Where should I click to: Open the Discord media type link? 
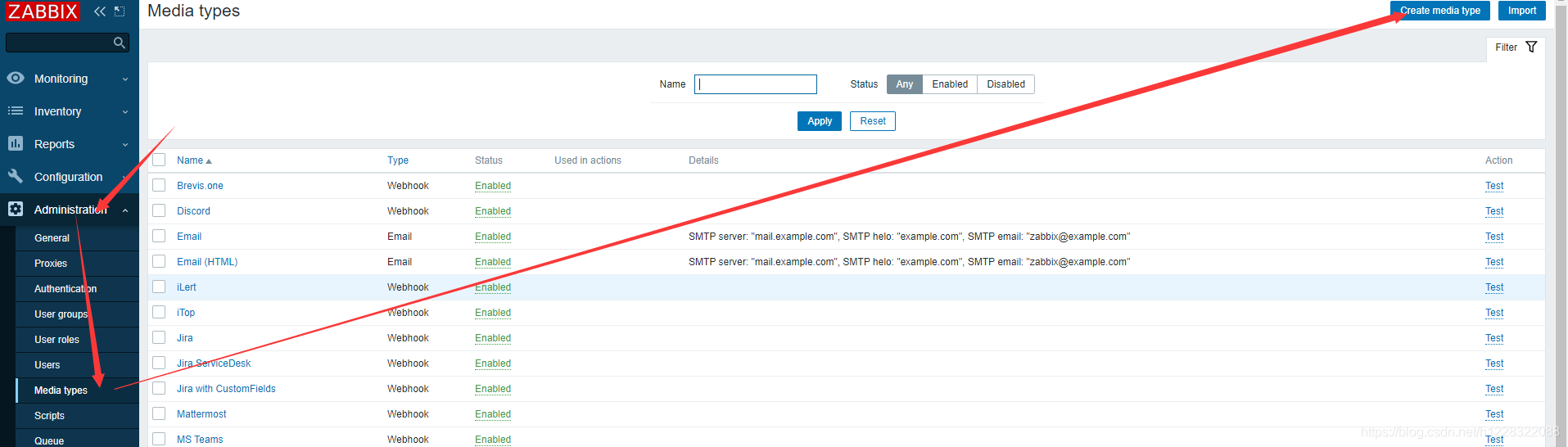(193, 211)
